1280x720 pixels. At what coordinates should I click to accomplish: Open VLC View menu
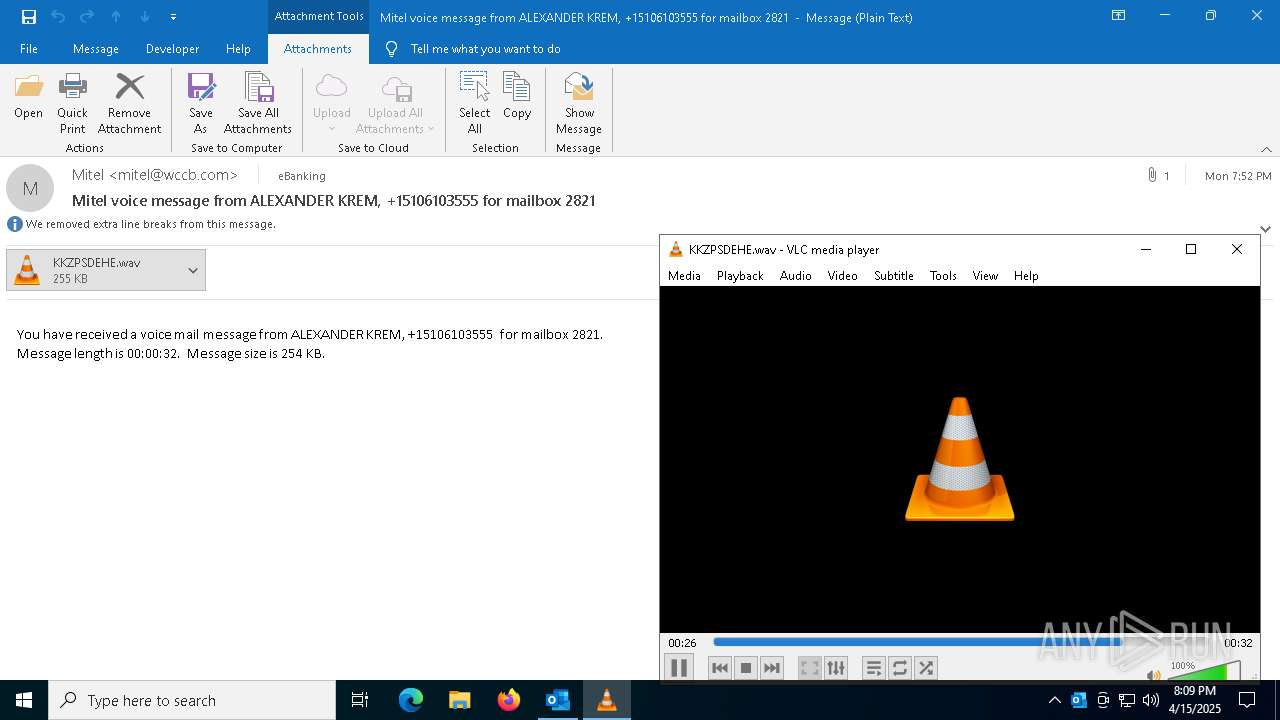[985, 276]
